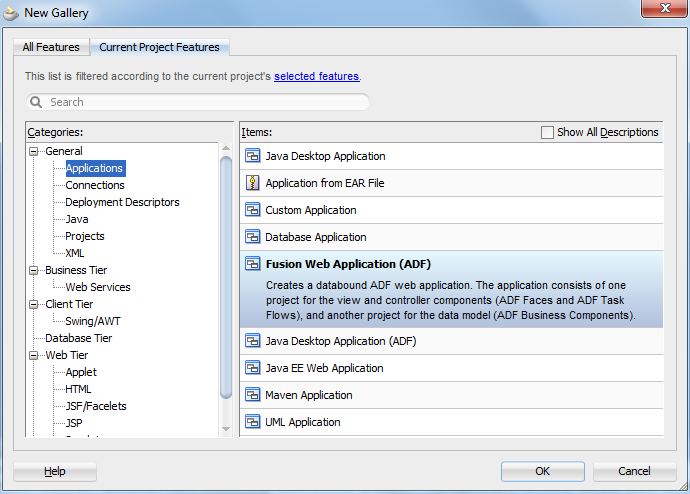Image resolution: width=690 pixels, height=494 pixels.
Task: Select the XML category
Action: [74, 253]
